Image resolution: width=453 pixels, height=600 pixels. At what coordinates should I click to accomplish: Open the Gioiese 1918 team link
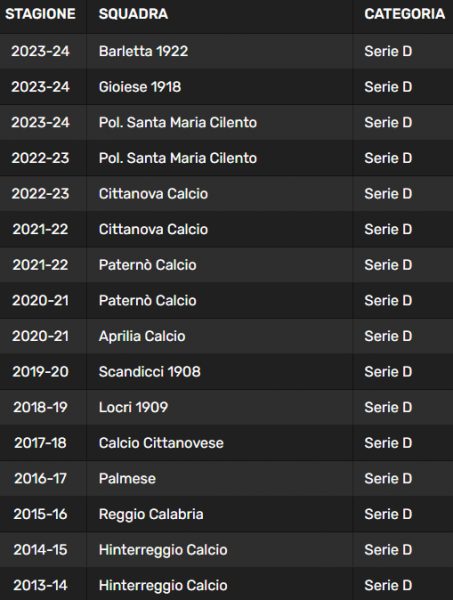[140, 87]
